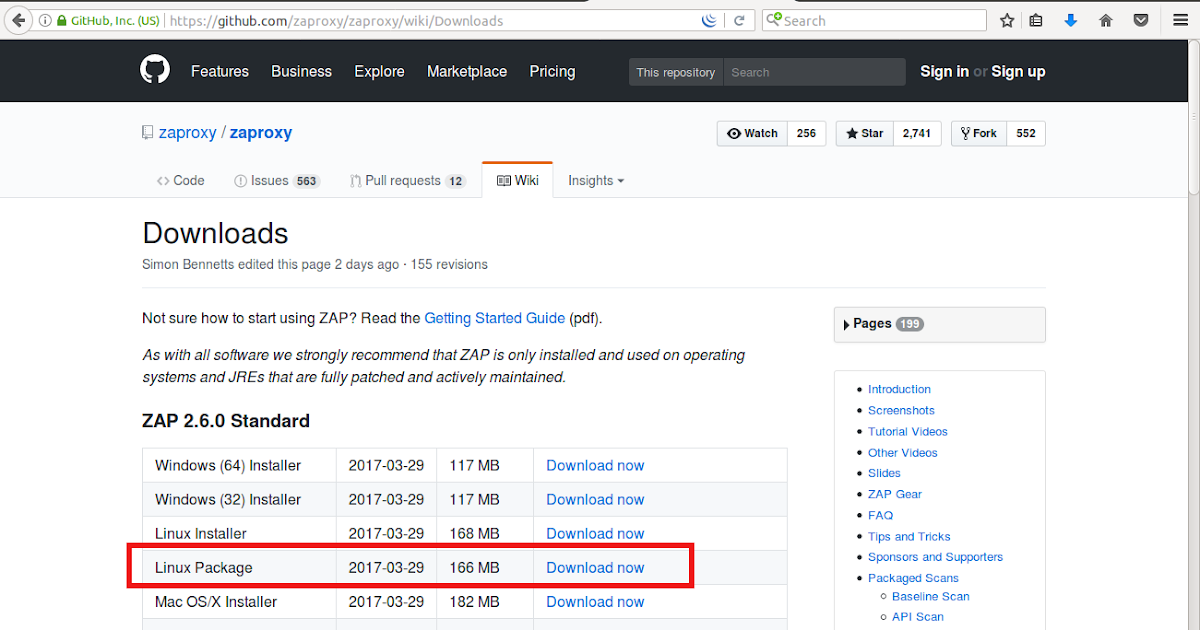
Task: Click the Pages box icon in sidebar
Action: (x=847, y=324)
